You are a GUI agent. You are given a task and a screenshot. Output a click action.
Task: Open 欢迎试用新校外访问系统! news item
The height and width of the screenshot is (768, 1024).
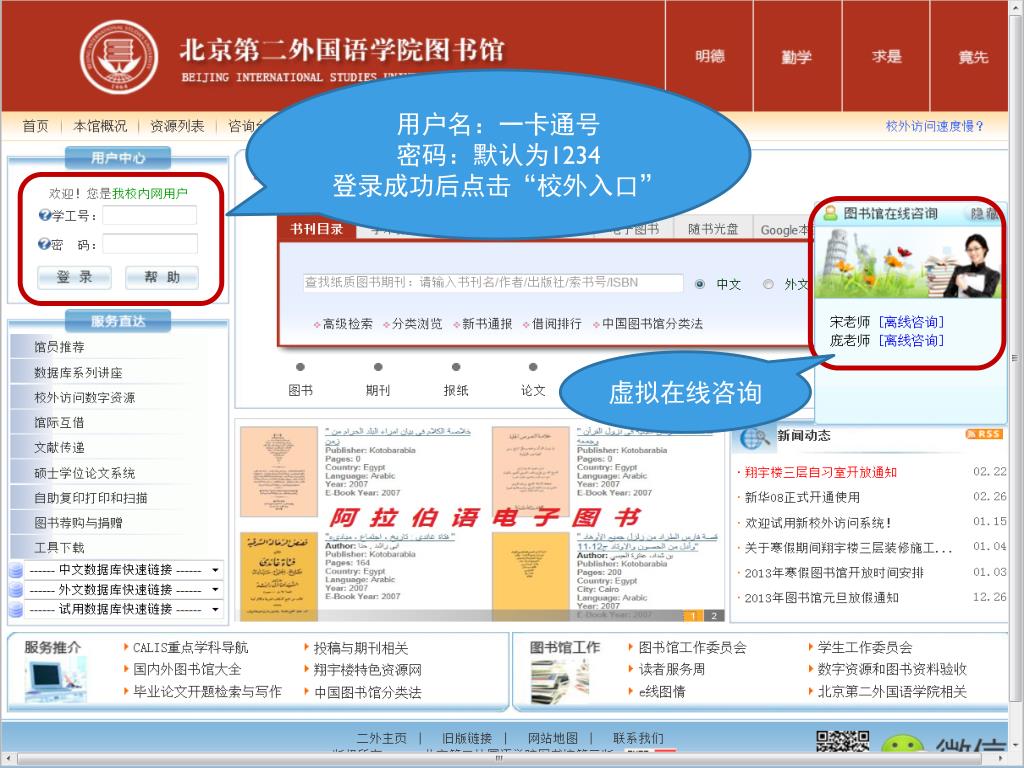click(818, 522)
